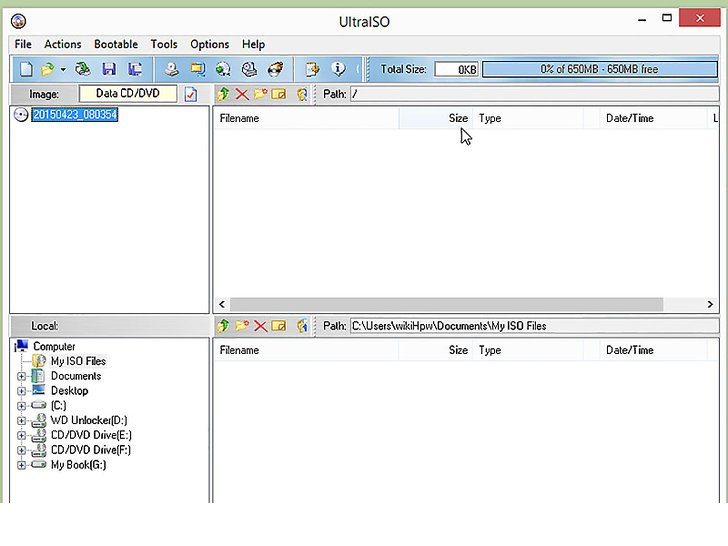This screenshot has width=728, height=546.
Task: Save the image with floppy disk icon
Action: coord(109,69)
